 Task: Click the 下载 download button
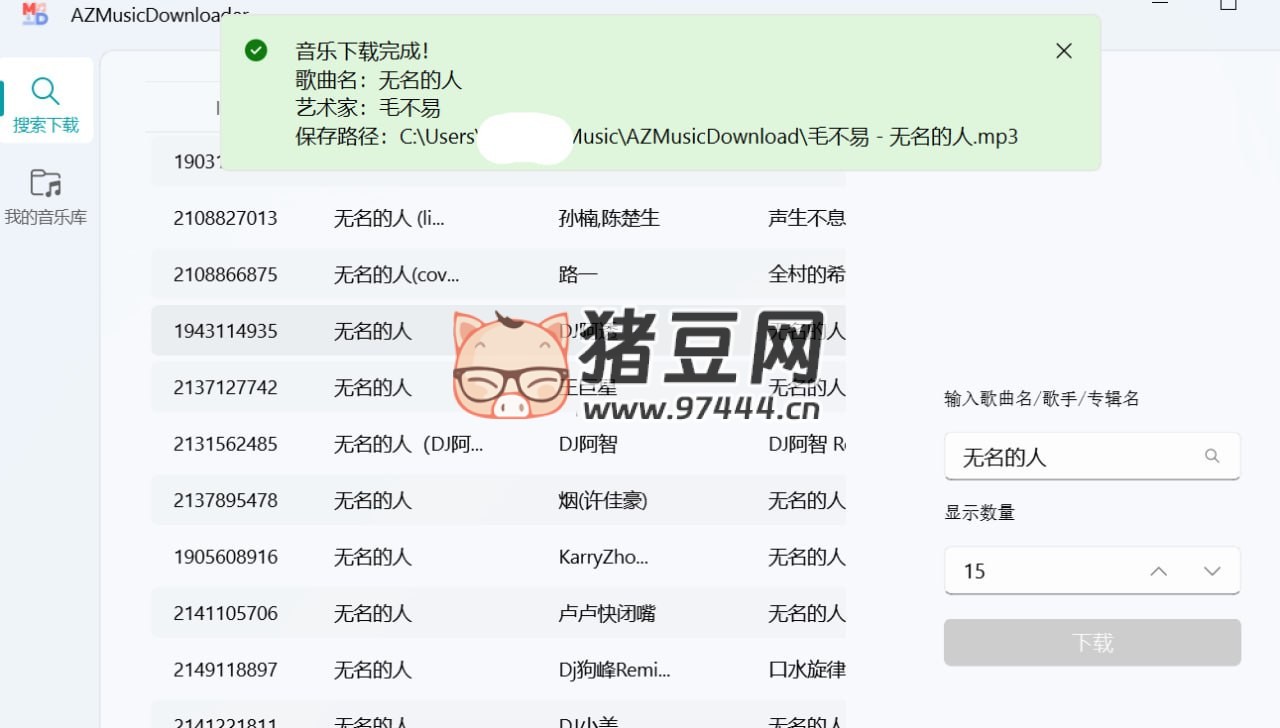pos(1092,642)
